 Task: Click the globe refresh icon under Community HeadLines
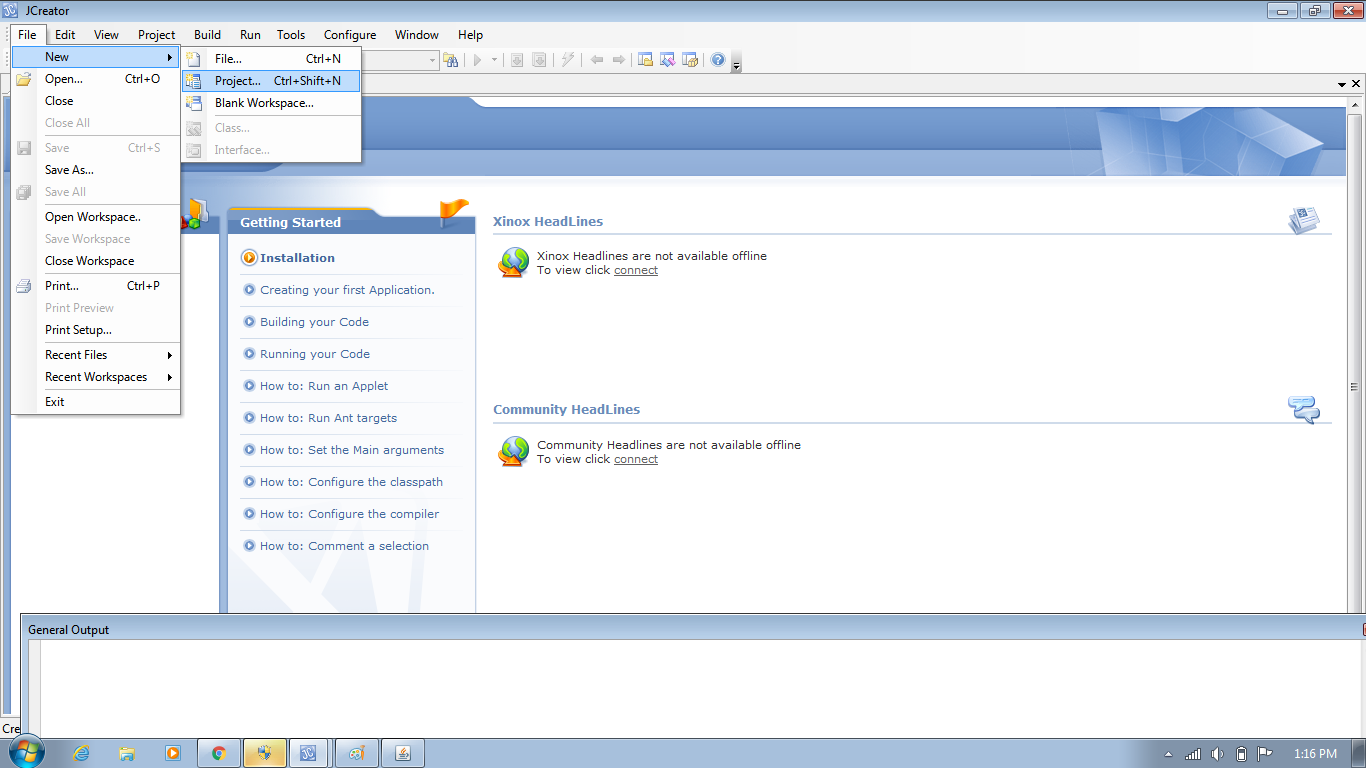coord(513,451)
